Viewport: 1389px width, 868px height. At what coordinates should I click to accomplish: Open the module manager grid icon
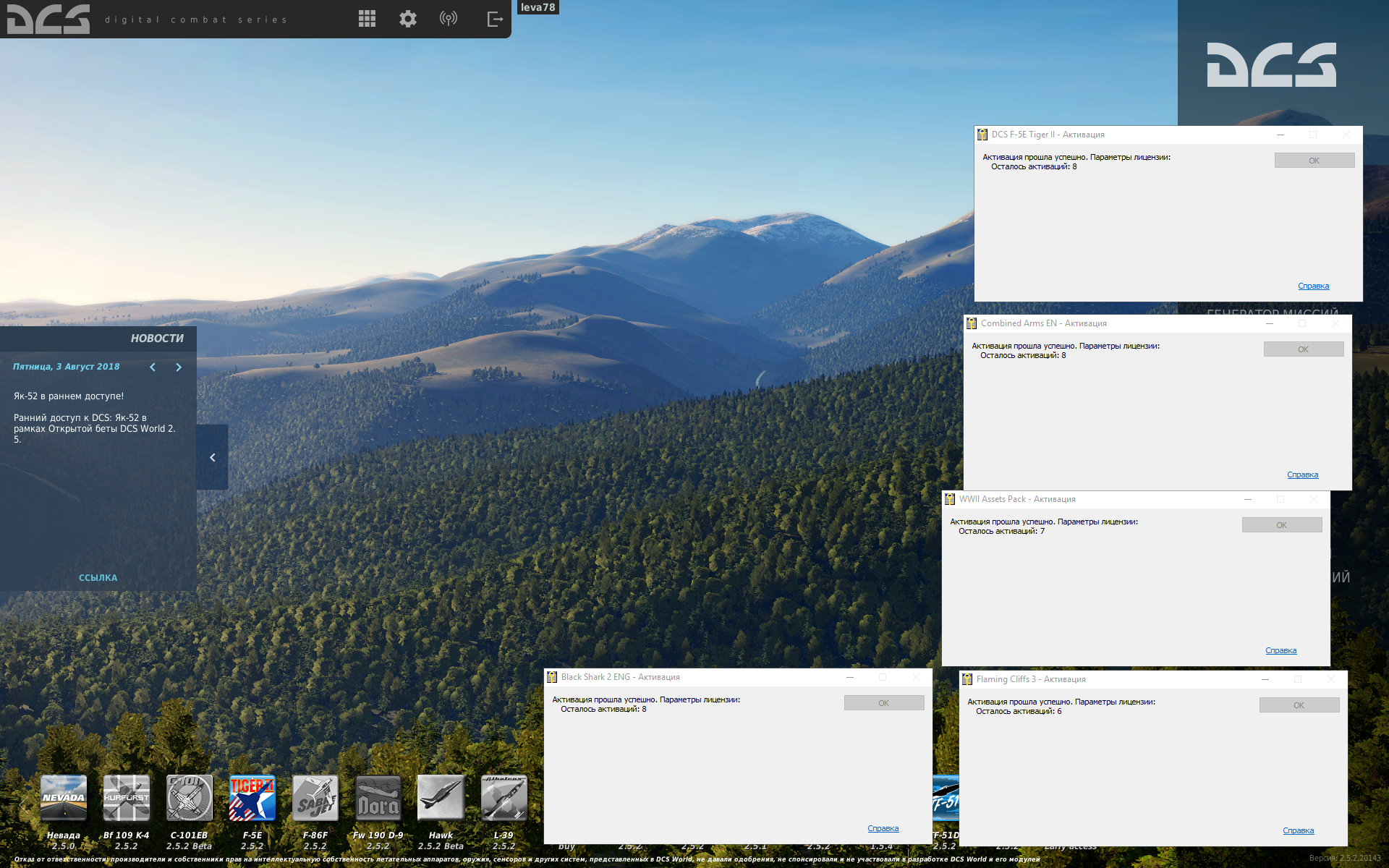367,19
